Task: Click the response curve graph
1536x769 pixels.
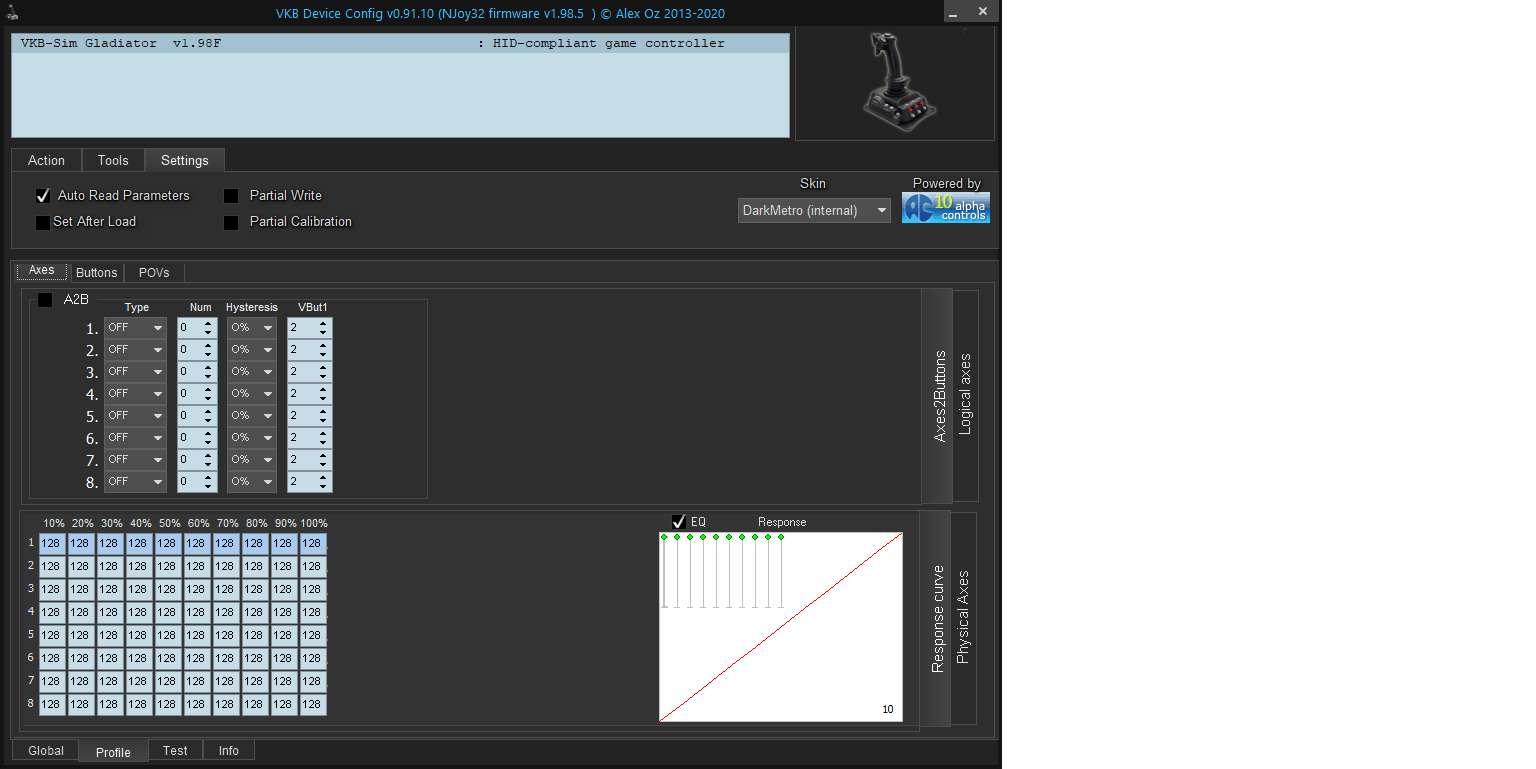Action: (781, 627)
